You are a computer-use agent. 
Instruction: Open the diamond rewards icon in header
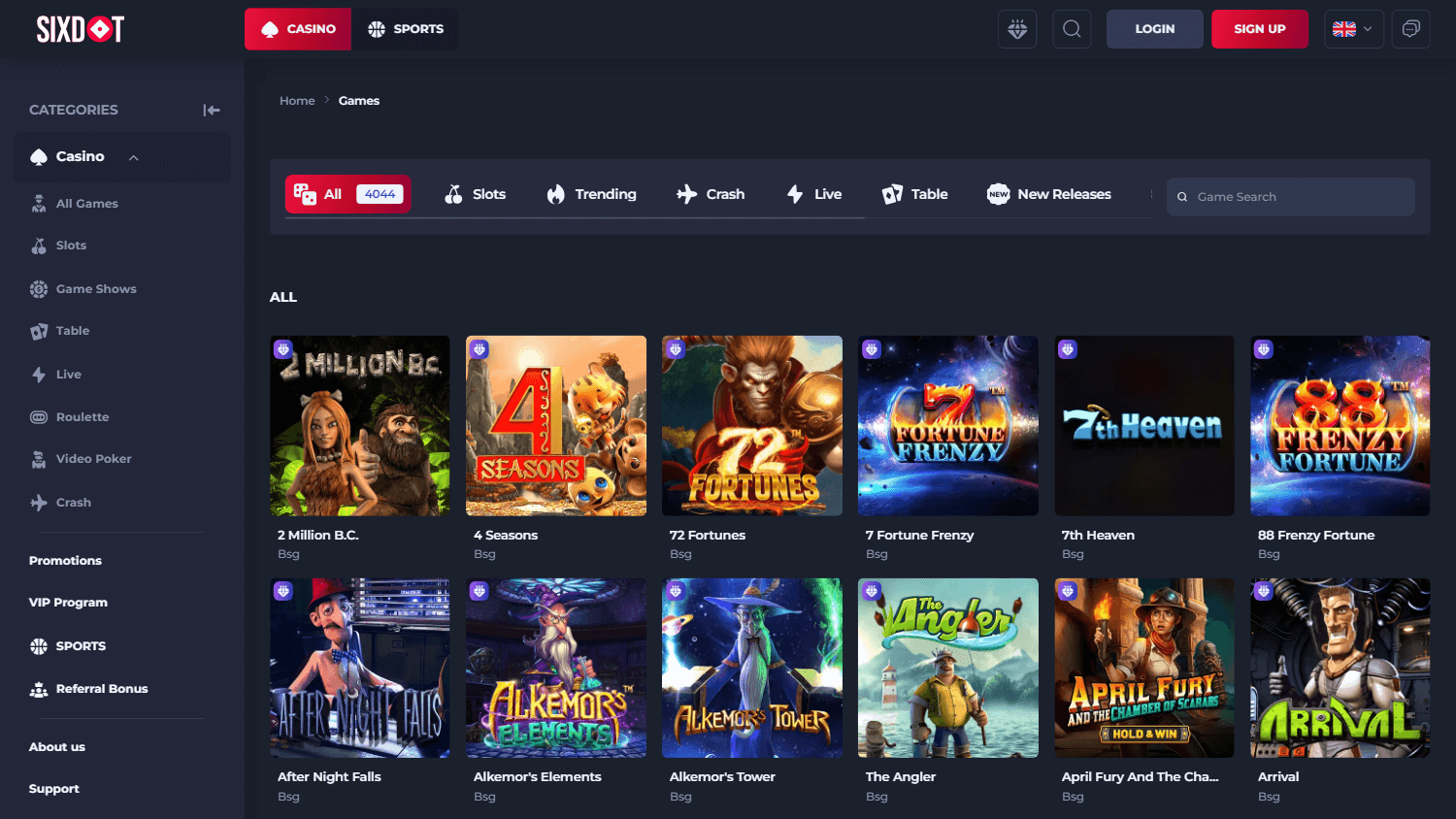[1017, 29]
